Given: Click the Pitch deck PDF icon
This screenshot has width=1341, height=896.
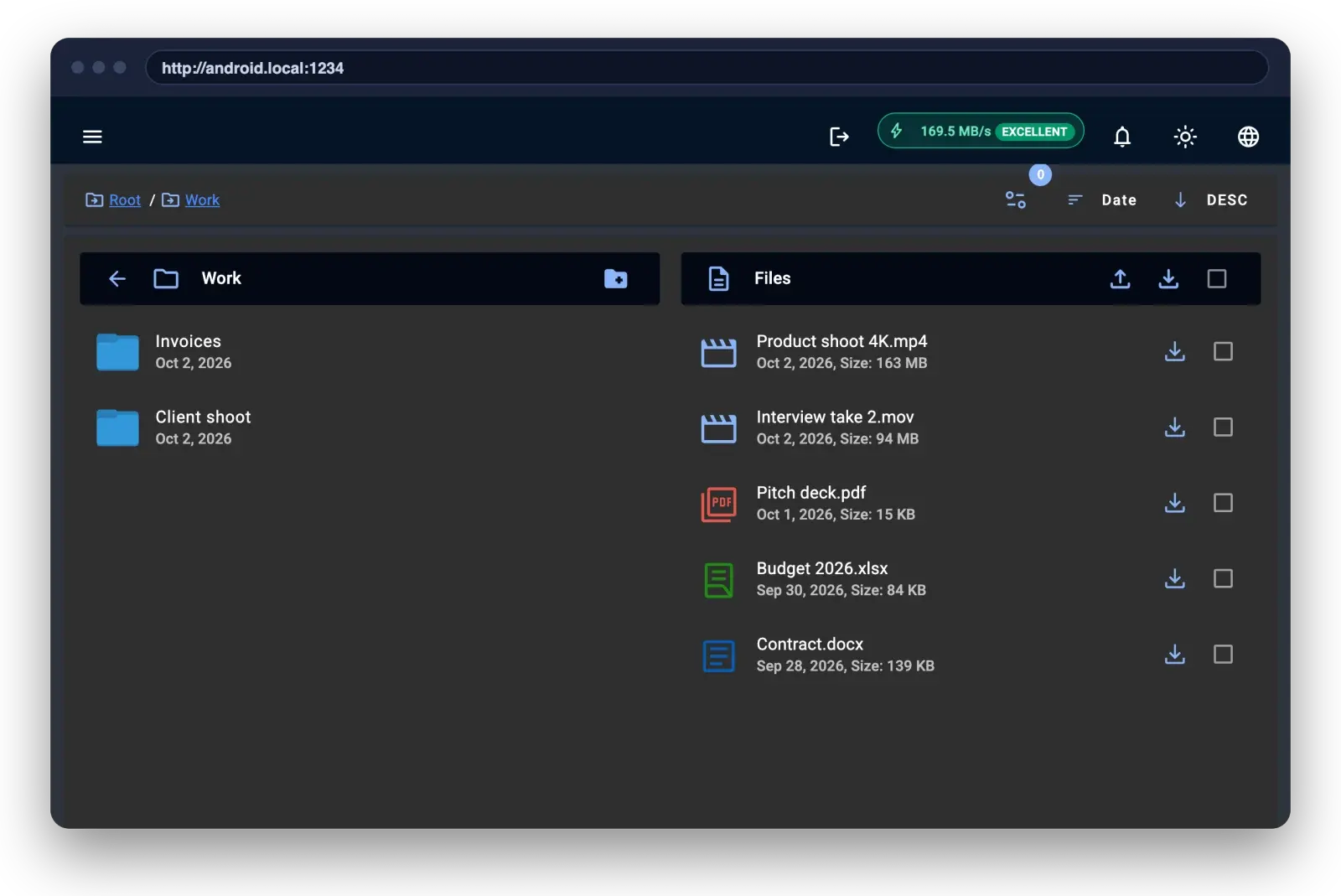Looking at the screenshot, I should pos(718,505).
